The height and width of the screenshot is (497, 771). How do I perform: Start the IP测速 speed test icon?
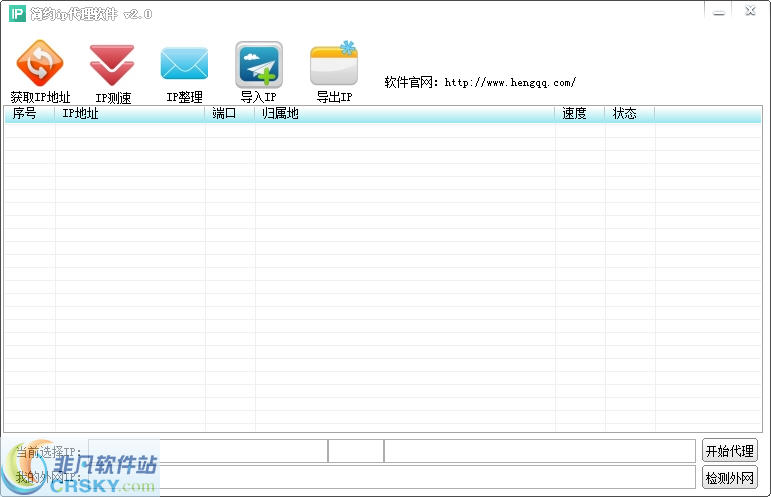click(112, 65)
